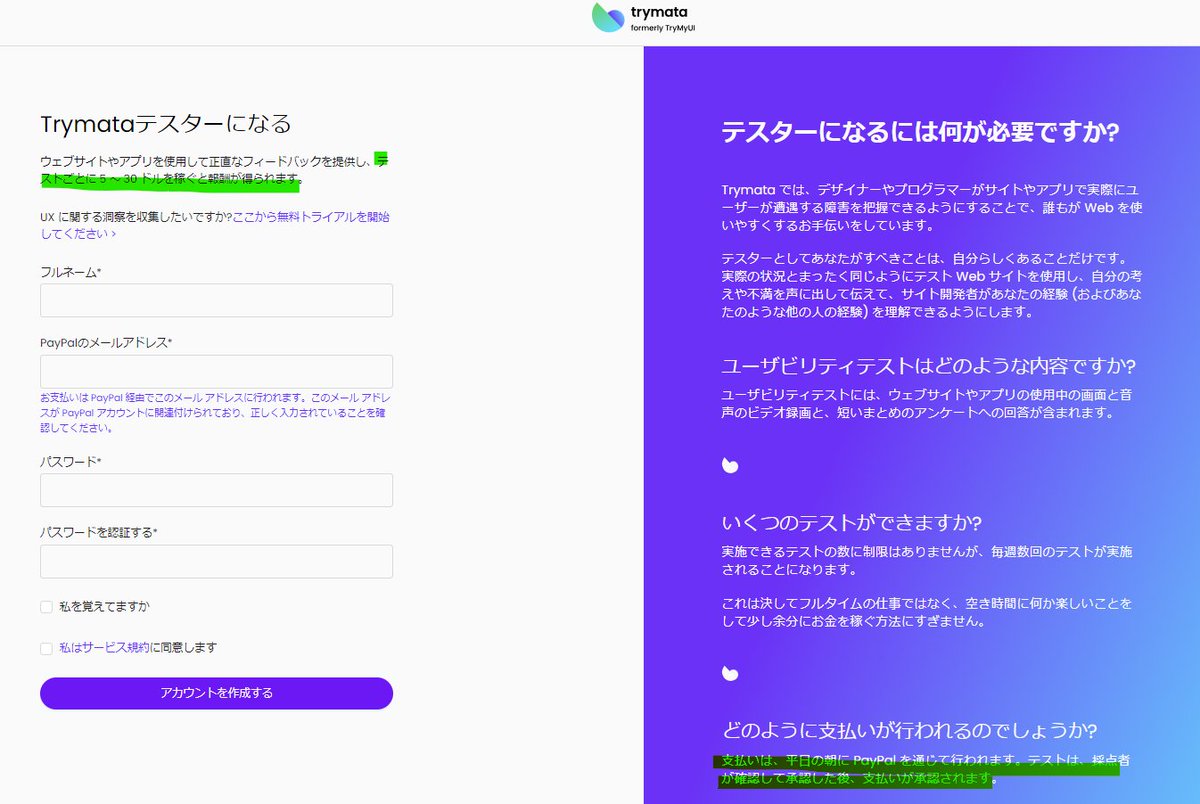Click the PayPalのメールアドレス input field

[x=216, y=371]
